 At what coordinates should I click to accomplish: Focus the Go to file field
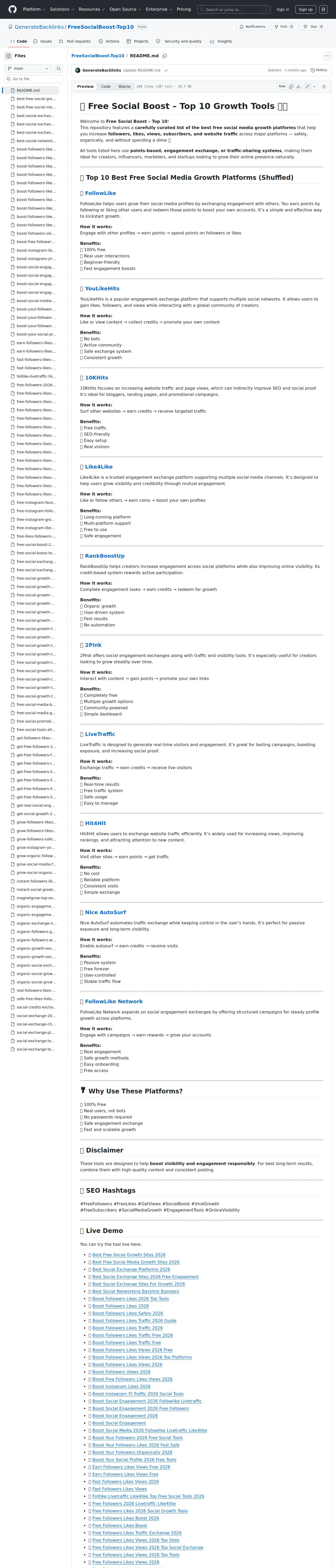(x=33, y=79)
